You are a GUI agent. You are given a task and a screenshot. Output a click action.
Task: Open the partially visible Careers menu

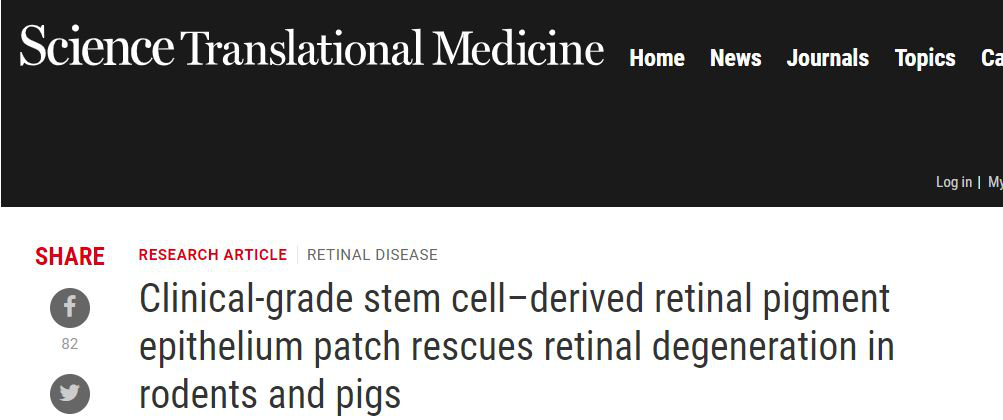(x=992, y=59)
